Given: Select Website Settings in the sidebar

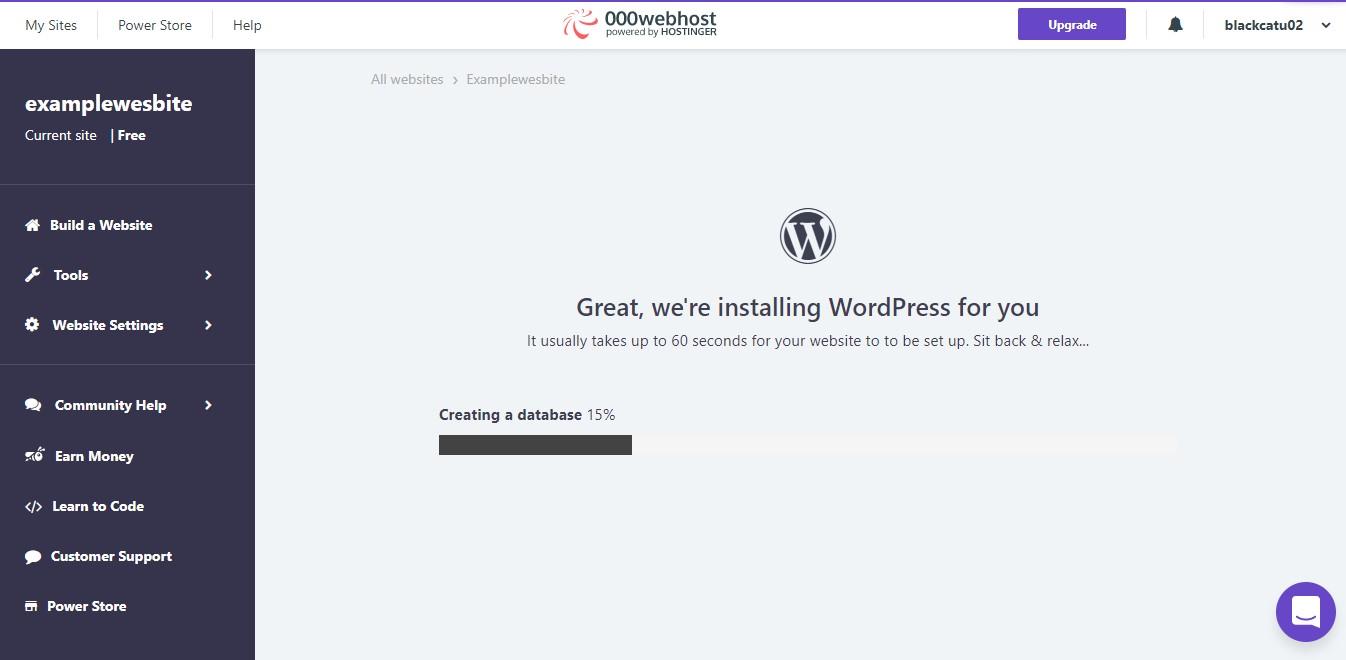Looking at the screenshot, I should point(108,325).
